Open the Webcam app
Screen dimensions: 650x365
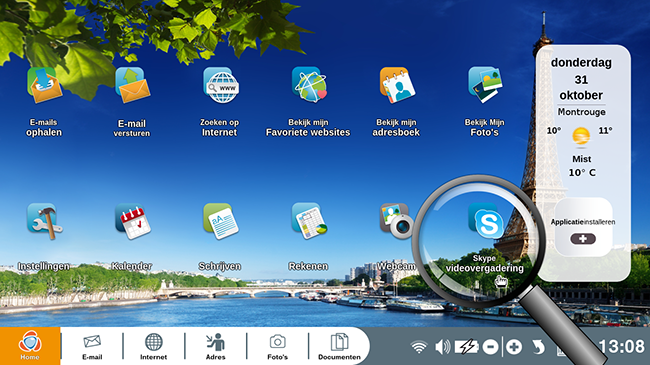[396, 221]
